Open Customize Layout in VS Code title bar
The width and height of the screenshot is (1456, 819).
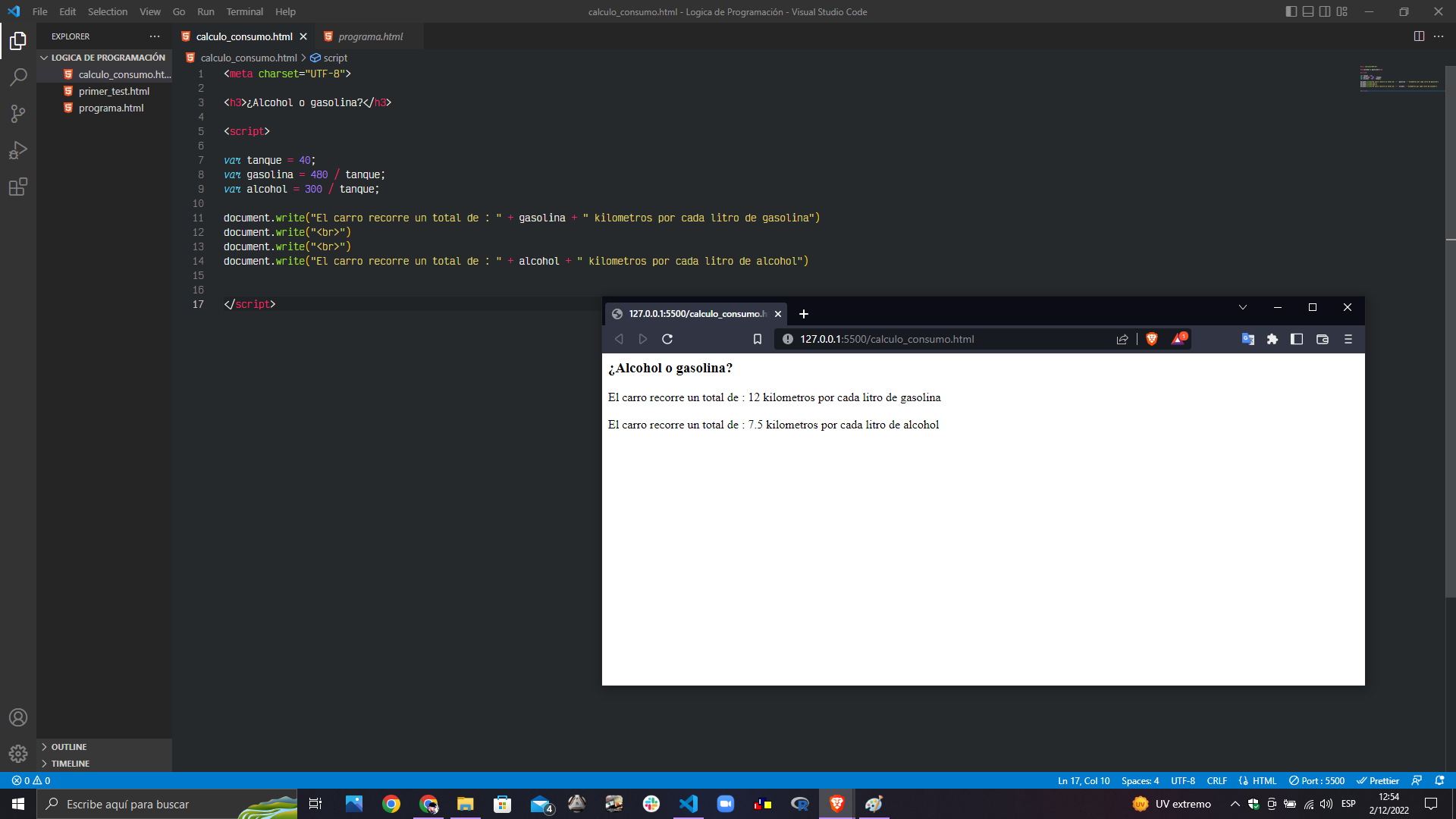tap(1342, 11)
